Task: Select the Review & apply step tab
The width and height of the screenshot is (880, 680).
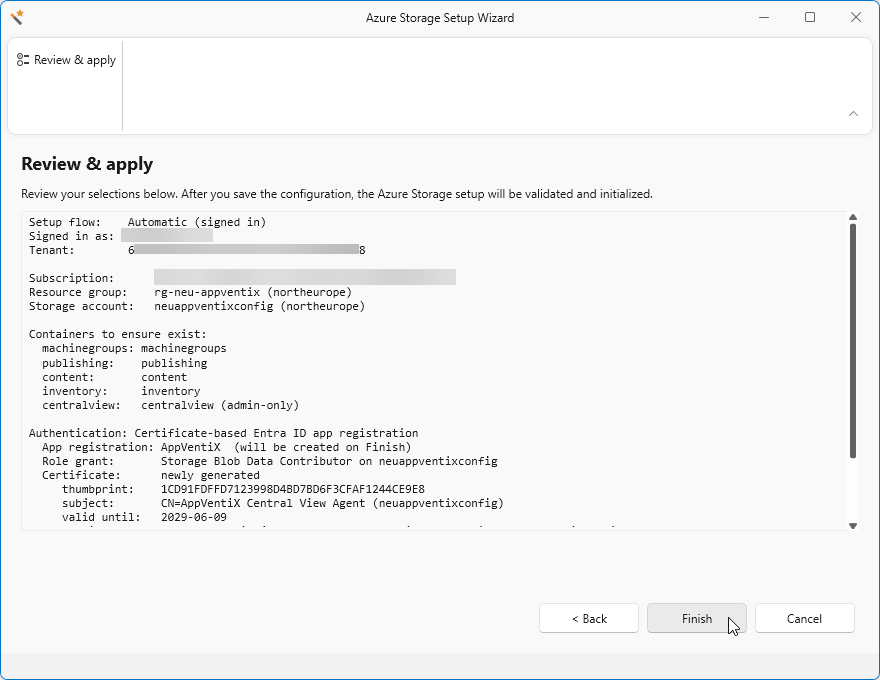Action: click(66, 60)
